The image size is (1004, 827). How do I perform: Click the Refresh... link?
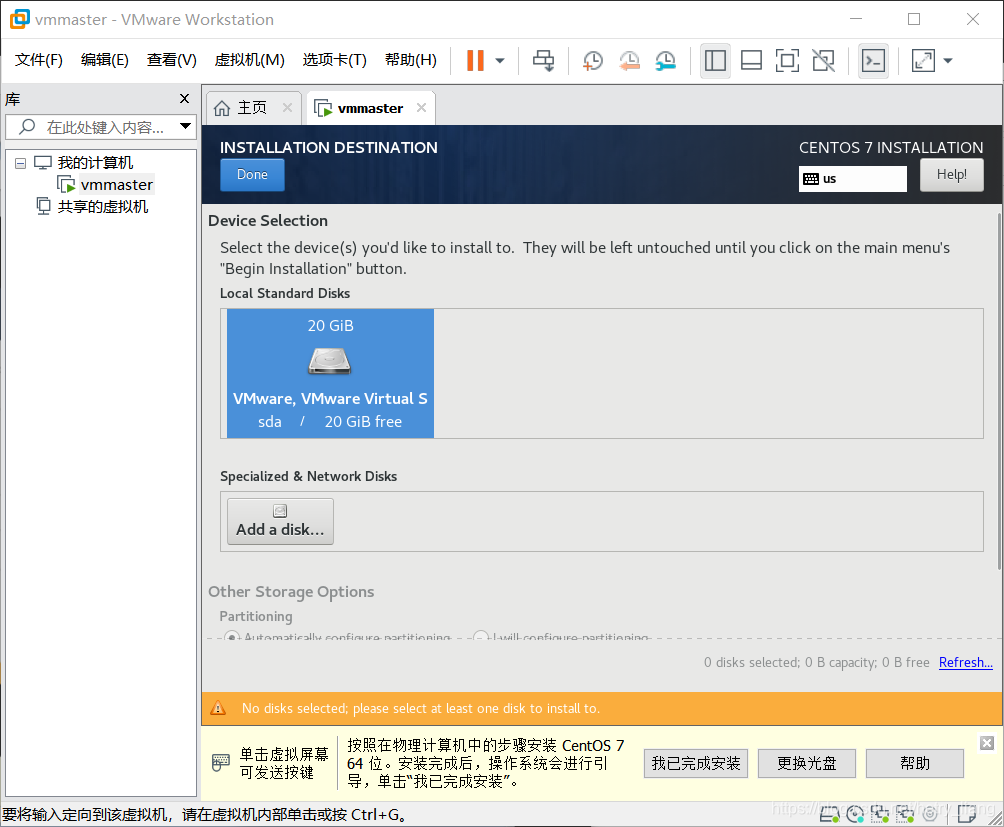(x=966, y=662)
